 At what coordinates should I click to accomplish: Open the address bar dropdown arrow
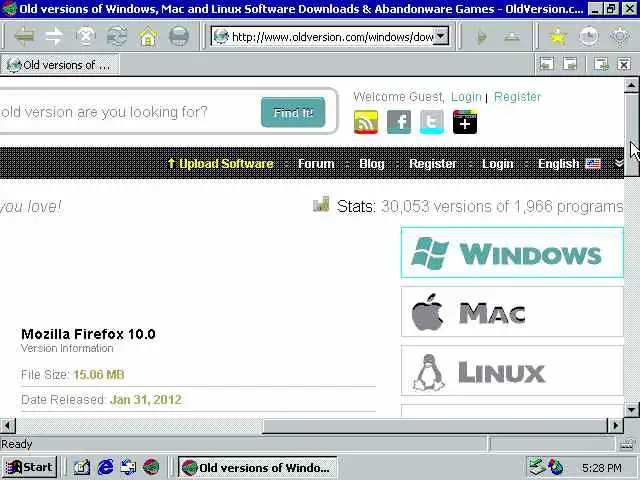(x=441, y=36)
